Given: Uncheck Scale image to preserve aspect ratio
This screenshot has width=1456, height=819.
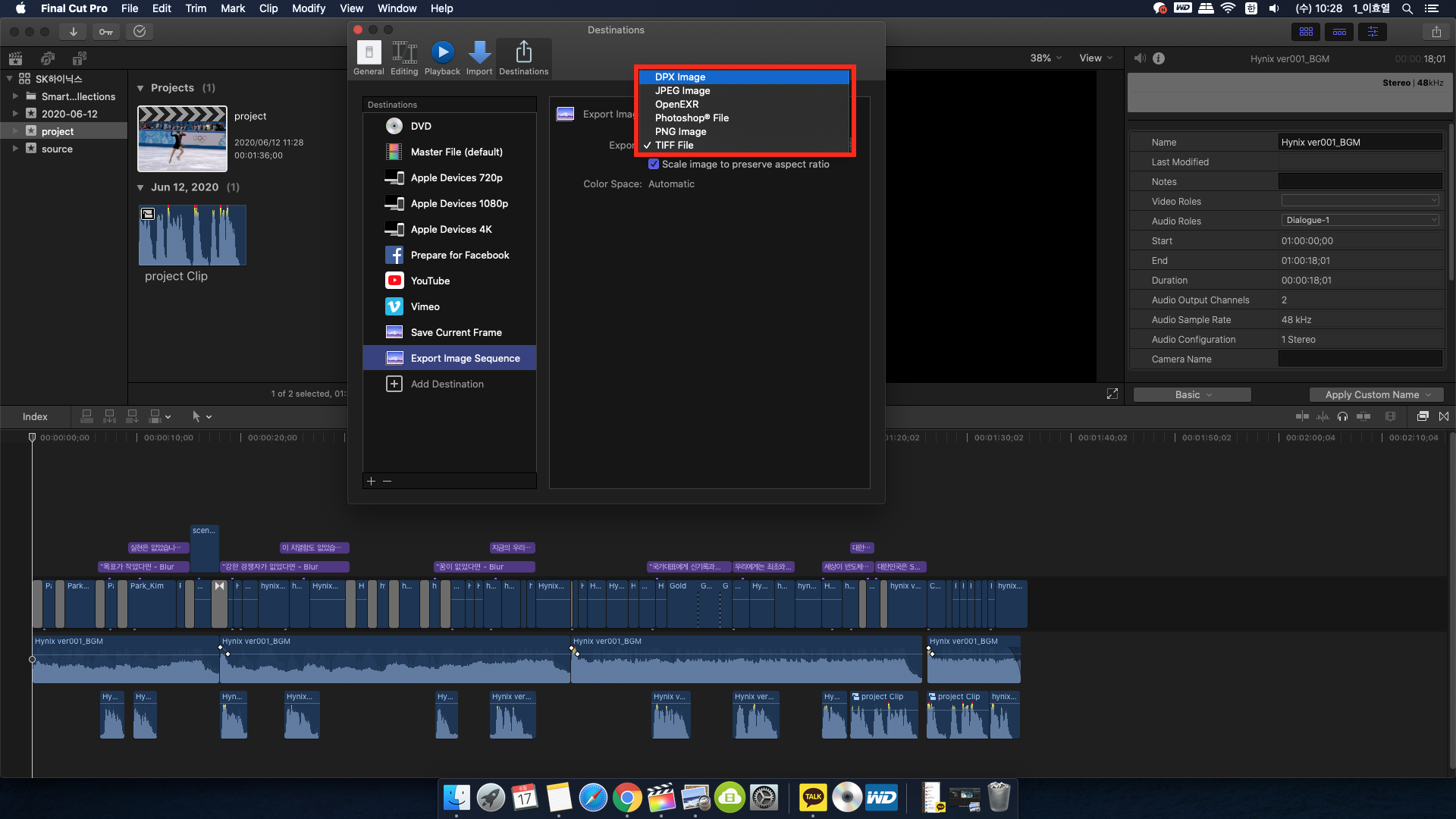Looking at the screenshot, I should (654, 164).
